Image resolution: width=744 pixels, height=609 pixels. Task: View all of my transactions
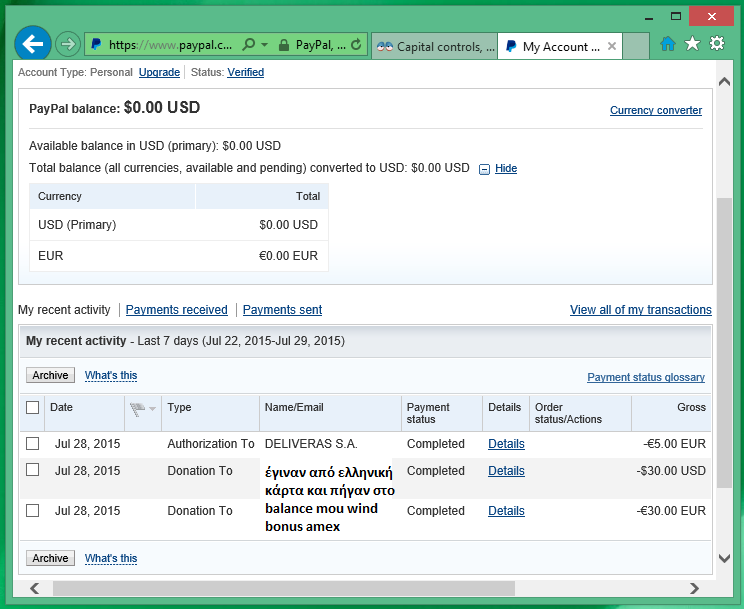click(x=641, y=309)
